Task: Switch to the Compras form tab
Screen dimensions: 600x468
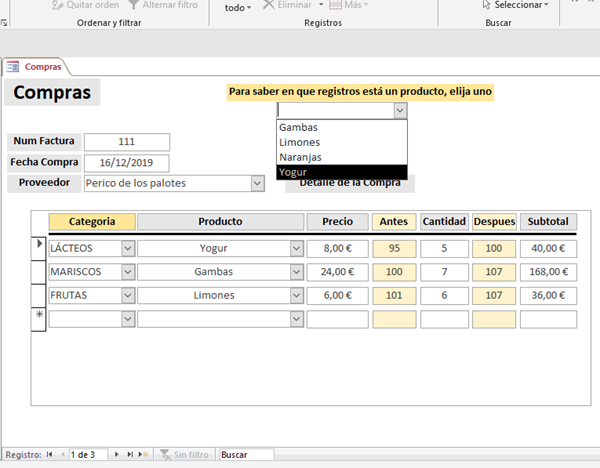Action: [x=36, y=67]
